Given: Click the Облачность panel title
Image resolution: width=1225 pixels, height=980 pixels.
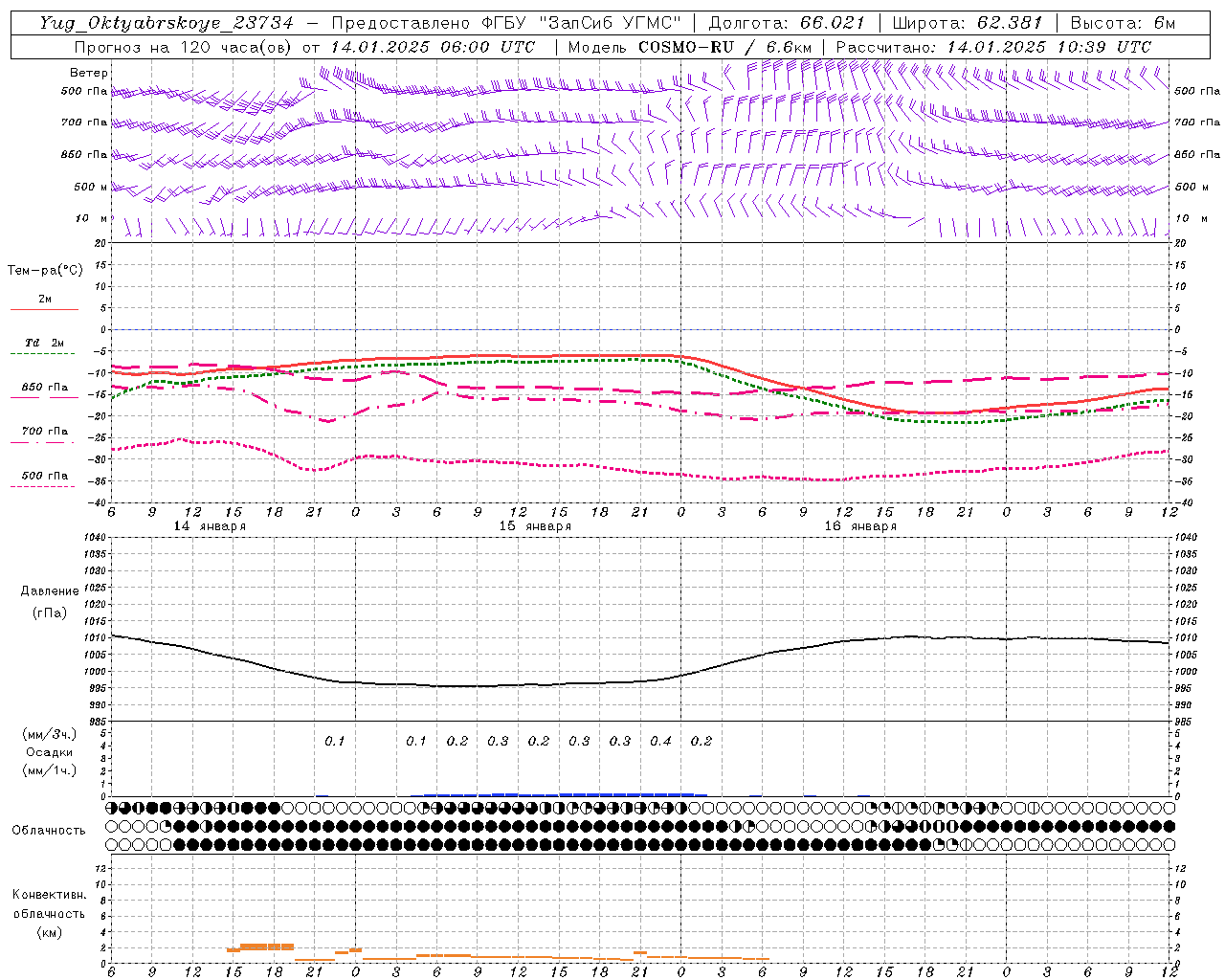Looking at the screenshot, I should (49, 830).
